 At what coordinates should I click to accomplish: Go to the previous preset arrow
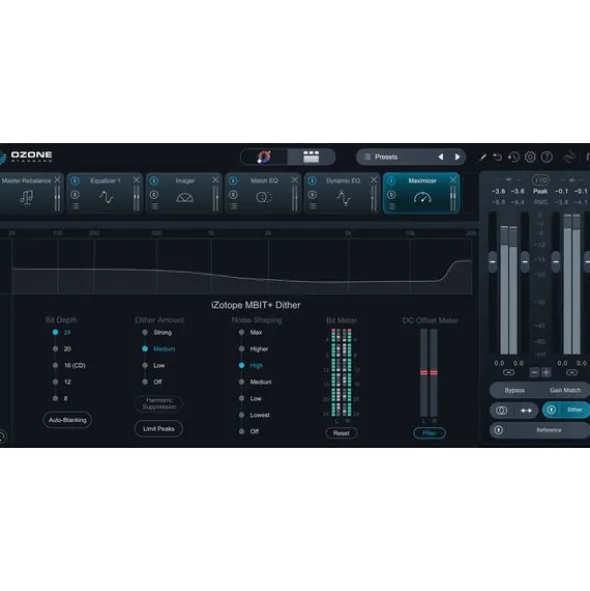(441, 157)
